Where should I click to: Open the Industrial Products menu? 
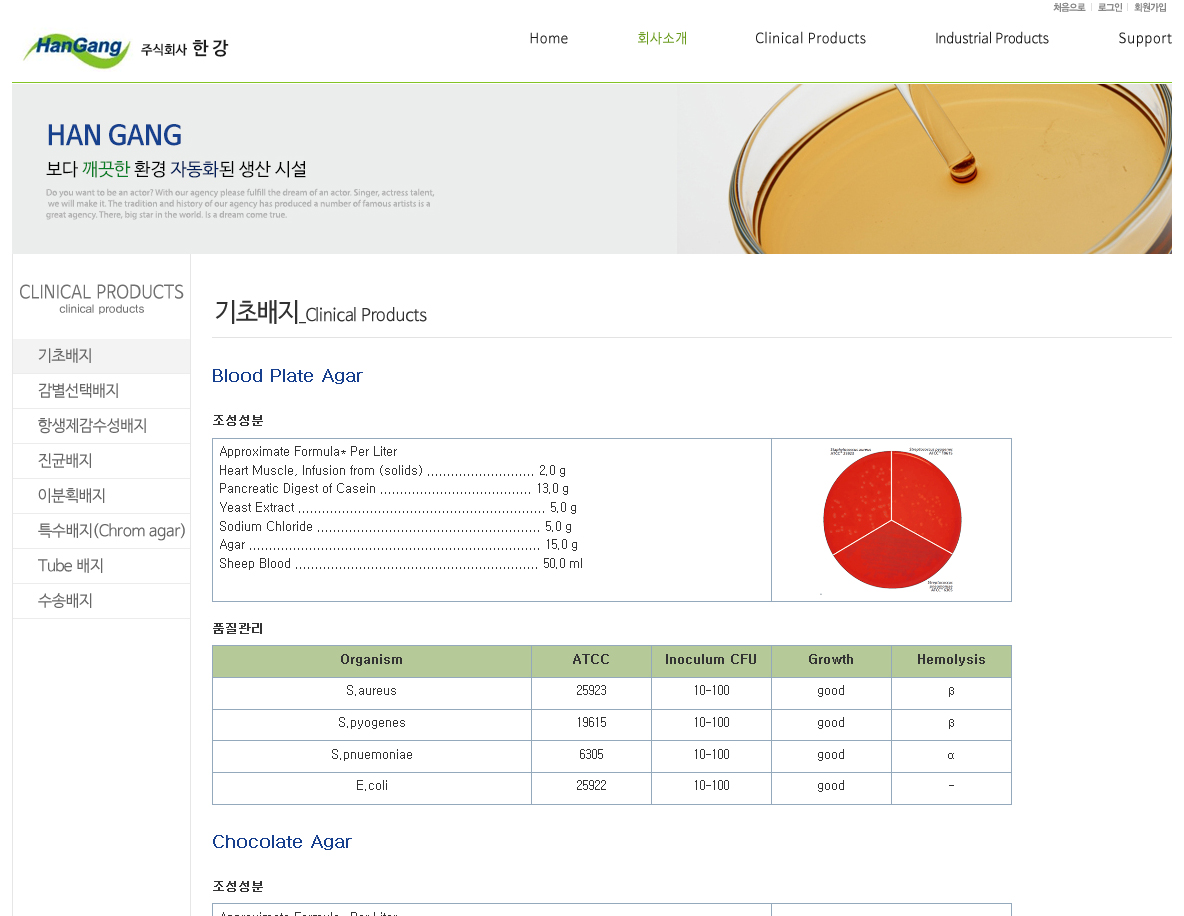coord(991,39)
